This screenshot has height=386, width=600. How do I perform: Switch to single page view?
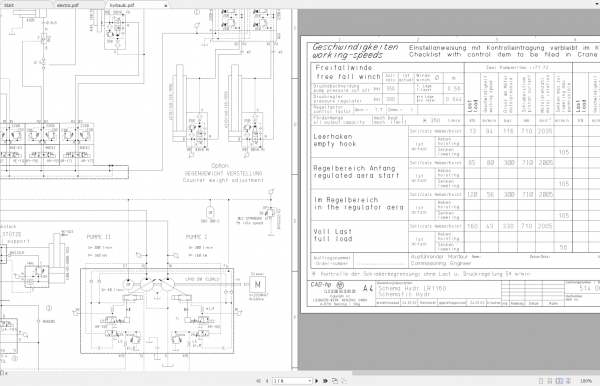pyautogui.click(x=541, y=381)
